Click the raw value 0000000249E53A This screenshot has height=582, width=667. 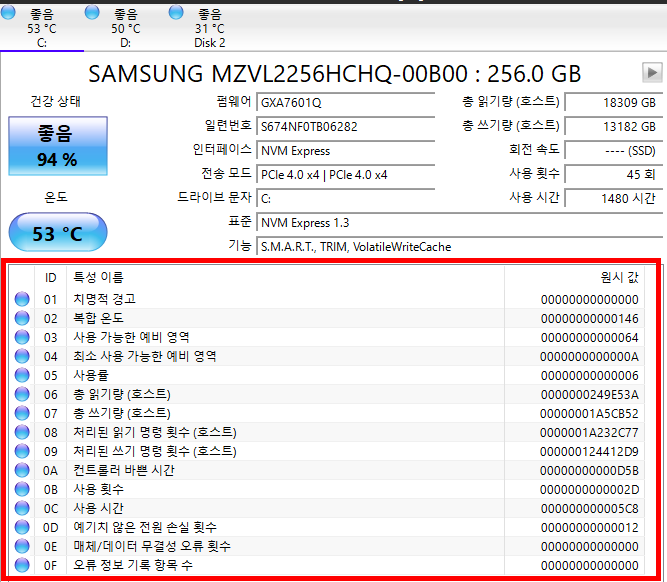coord(590,395)
